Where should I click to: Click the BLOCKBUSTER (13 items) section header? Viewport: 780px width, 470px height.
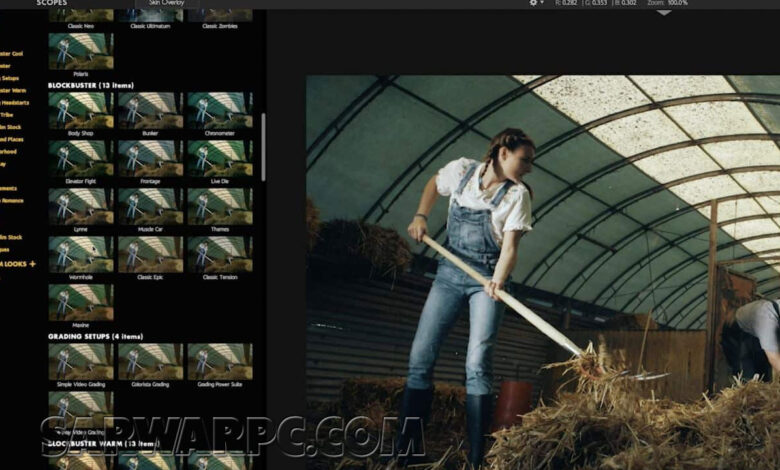point(91,86)
